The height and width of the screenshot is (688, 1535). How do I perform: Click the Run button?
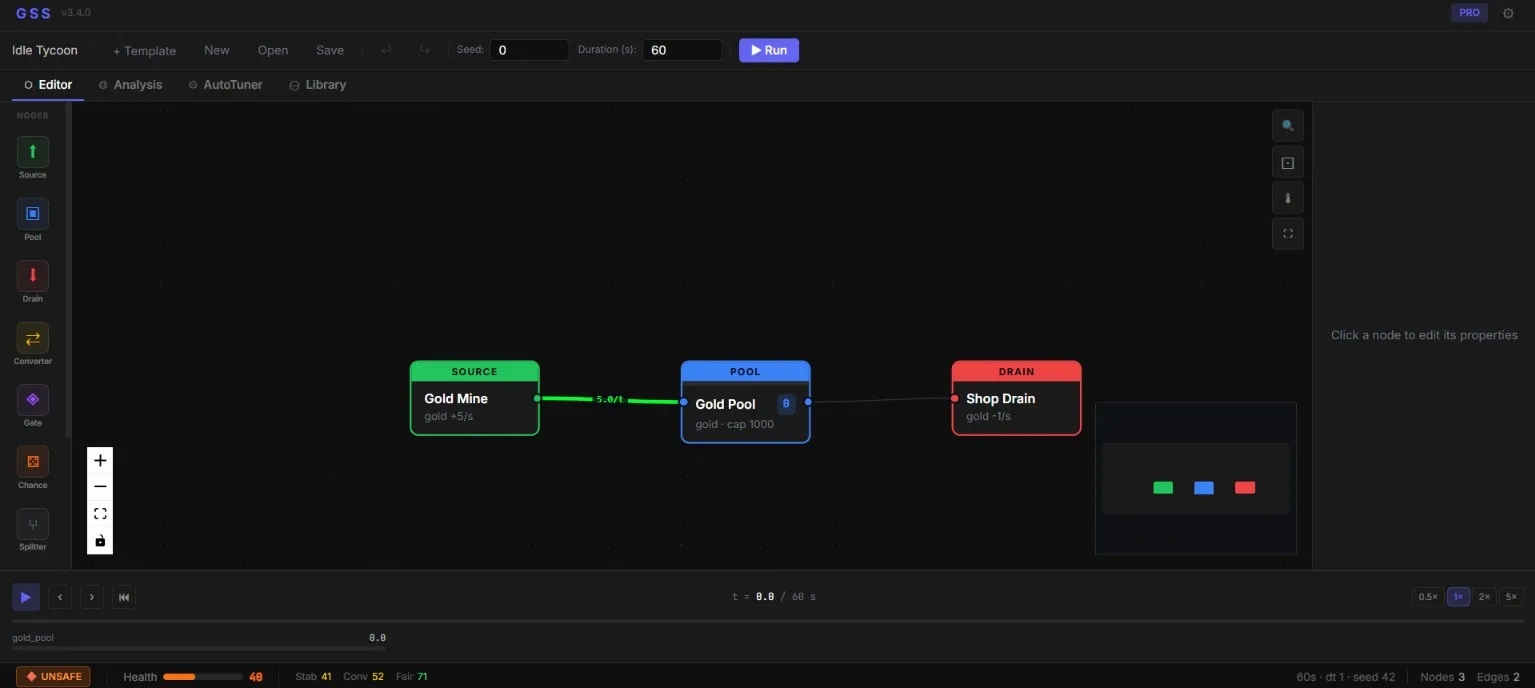point(769,50)
